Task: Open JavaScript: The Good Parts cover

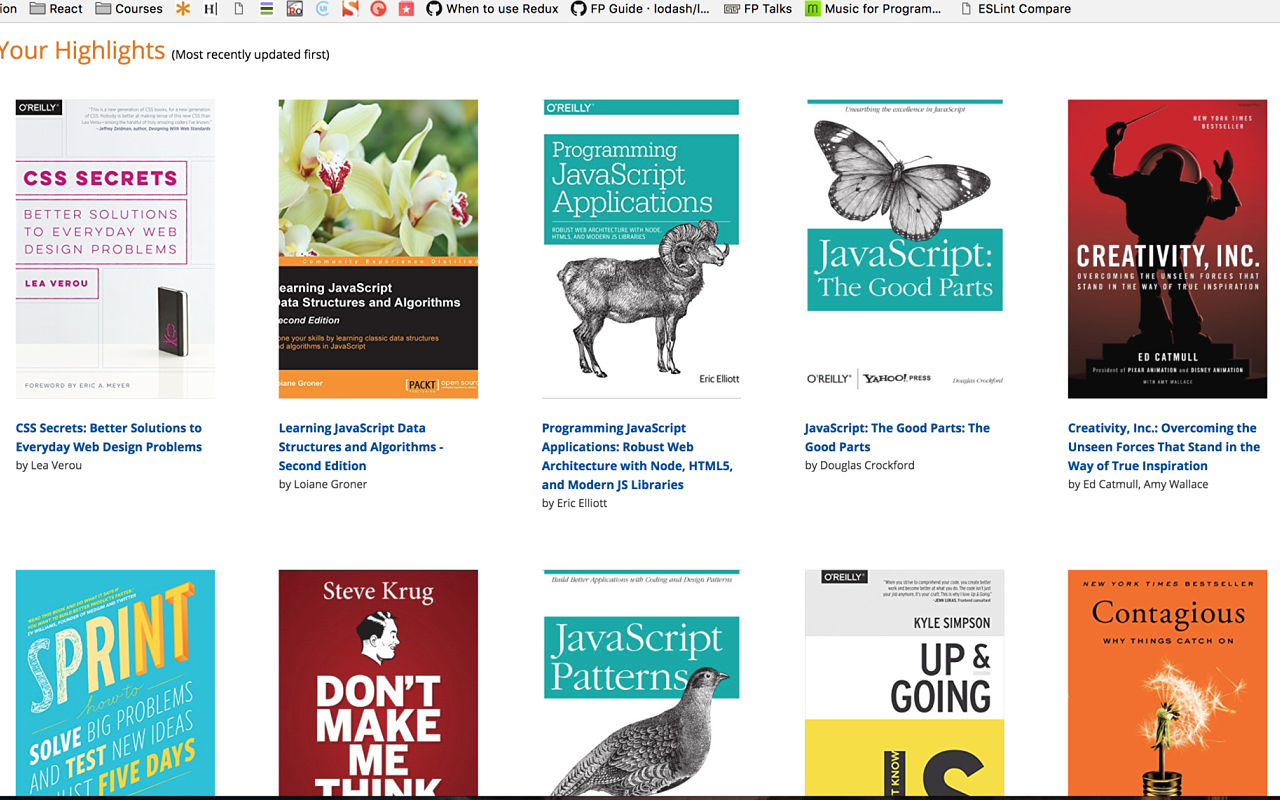Action: [904, 249]
